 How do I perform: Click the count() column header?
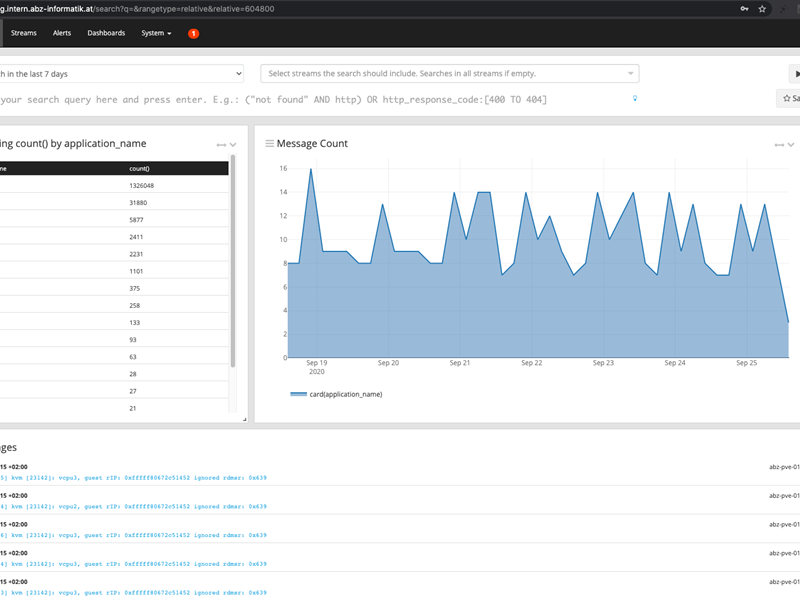click(140, 169)
